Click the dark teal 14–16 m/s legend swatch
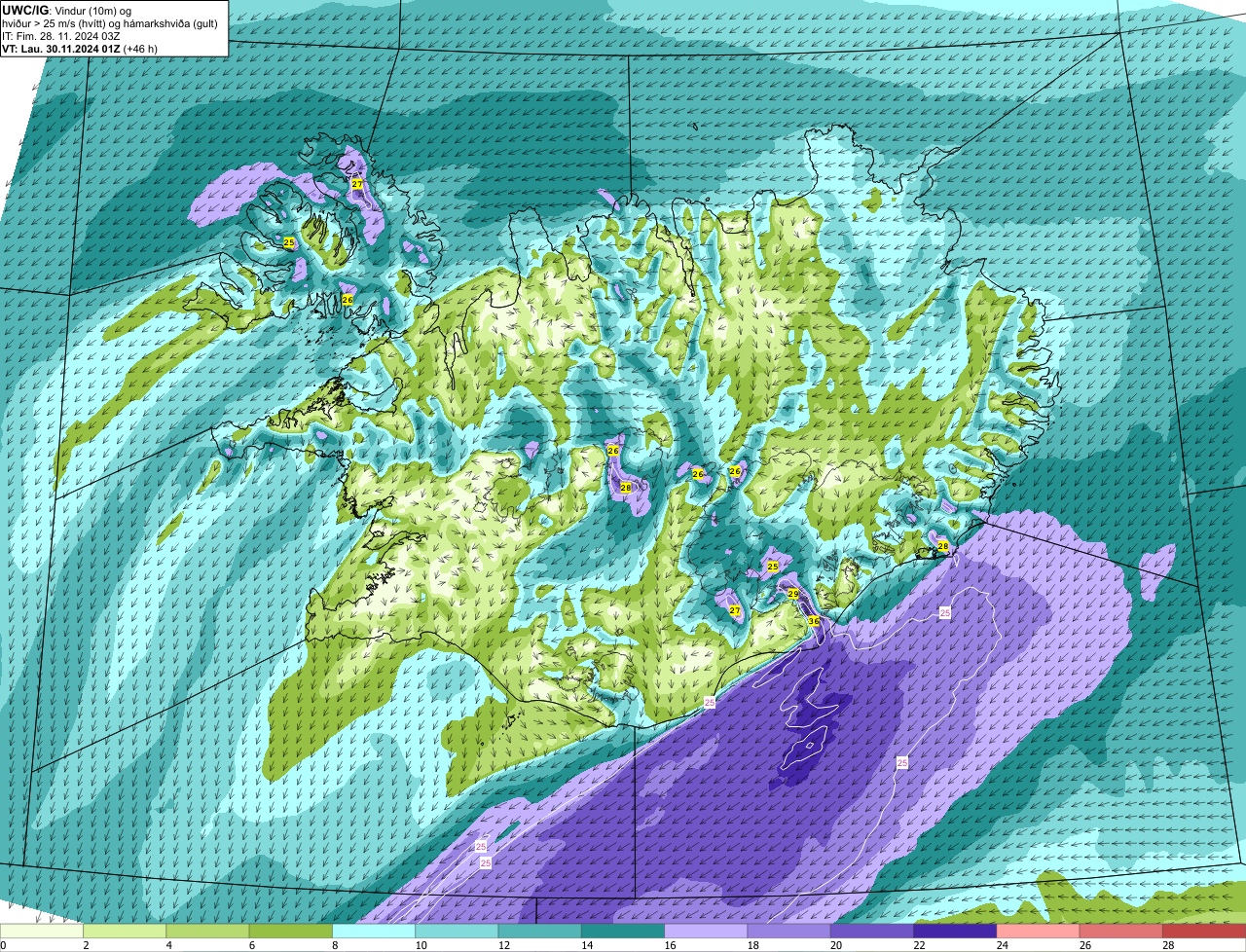The image size is (1246, 952). (623, 931)
